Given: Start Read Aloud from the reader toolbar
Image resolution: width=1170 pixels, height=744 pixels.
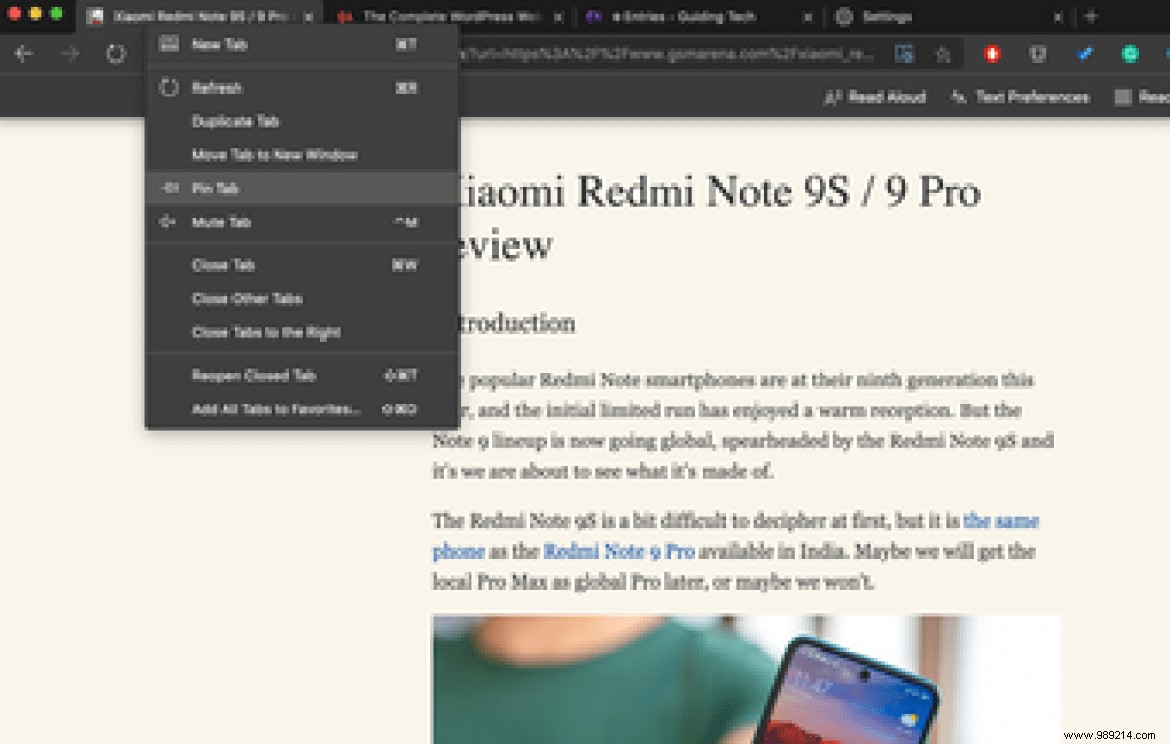Looking at the screenshot, I should [x=875, y=97].
